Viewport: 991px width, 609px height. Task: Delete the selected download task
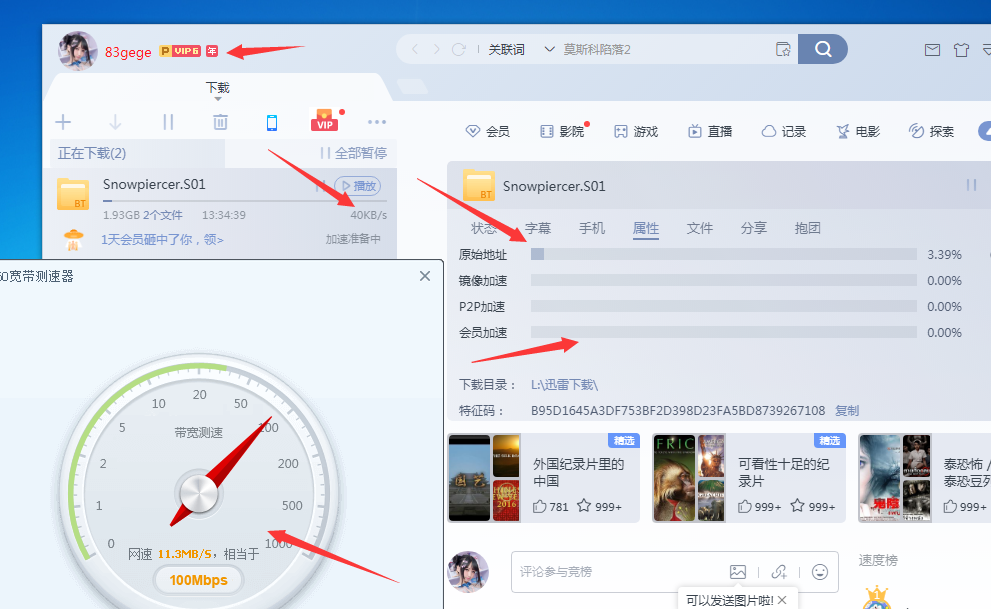click(x=220, y=122)
